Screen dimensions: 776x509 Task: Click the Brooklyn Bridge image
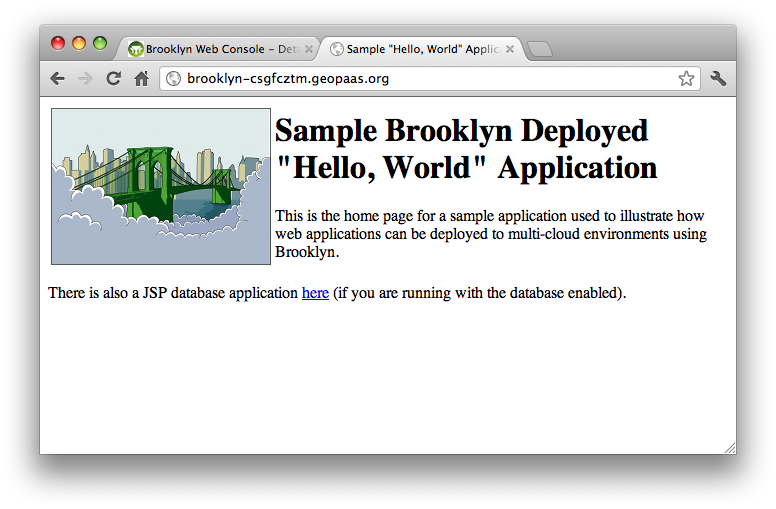(x=161, y=186)
